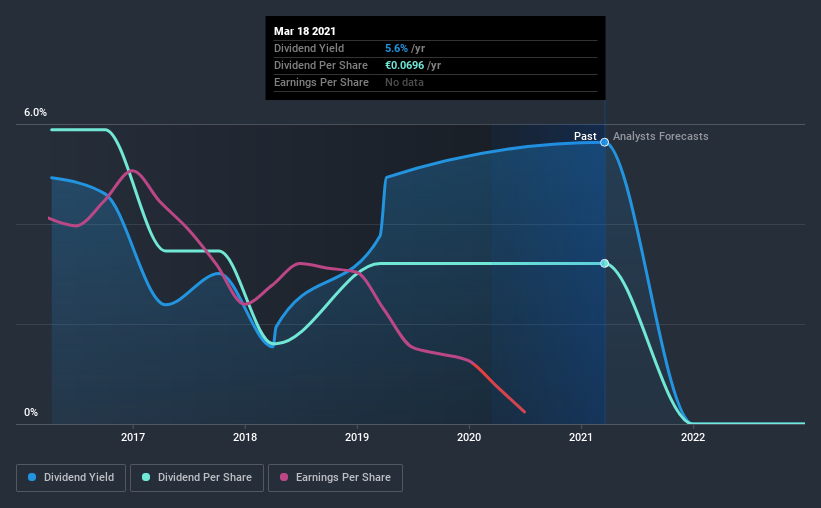Click the tooltip Dividend Per Share row label
821x508 pixels.
(x=321, y=65)
